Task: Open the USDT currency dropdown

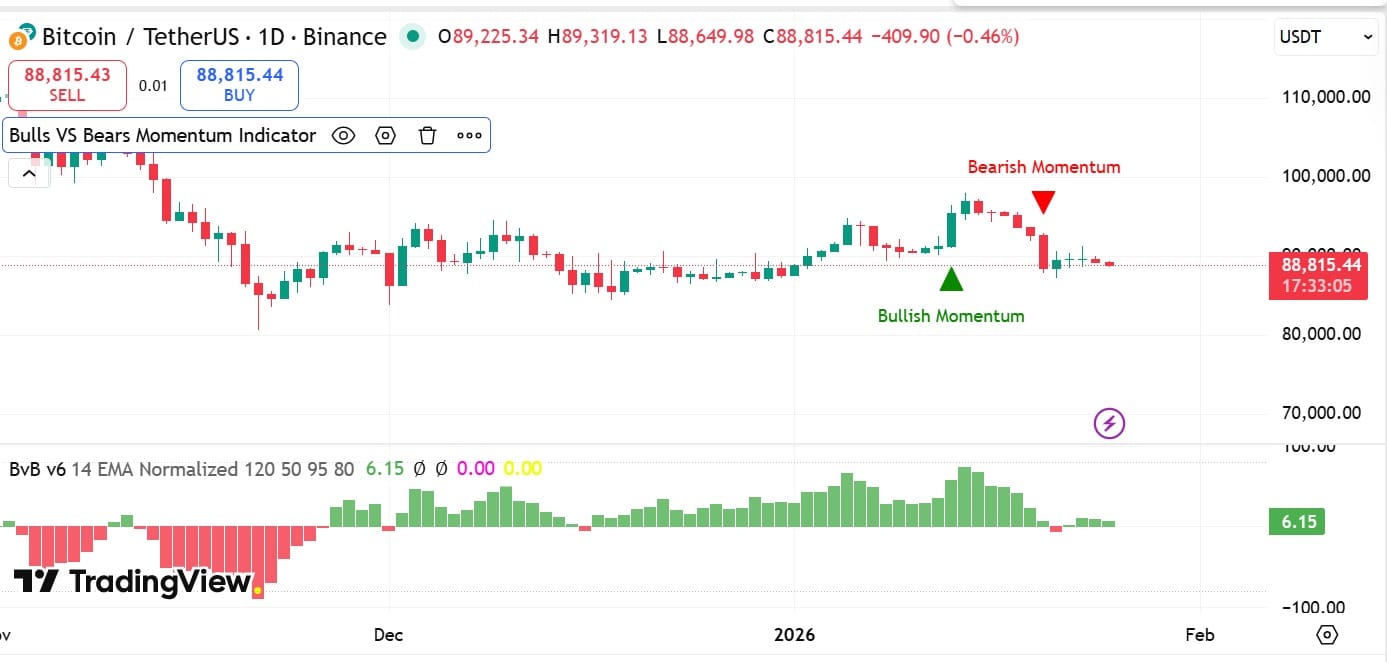Action: [x=1325, y=37]
